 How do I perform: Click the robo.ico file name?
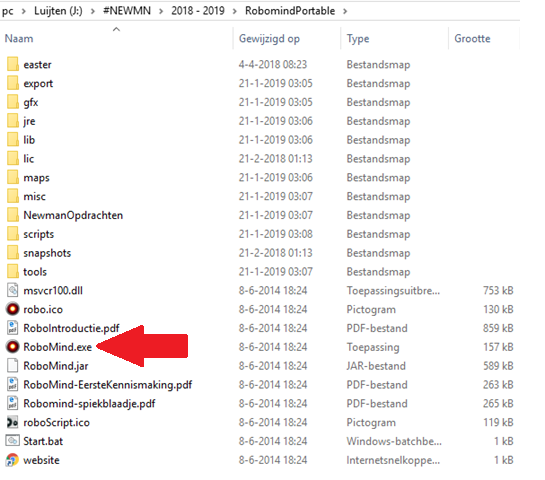pos(43,309)
